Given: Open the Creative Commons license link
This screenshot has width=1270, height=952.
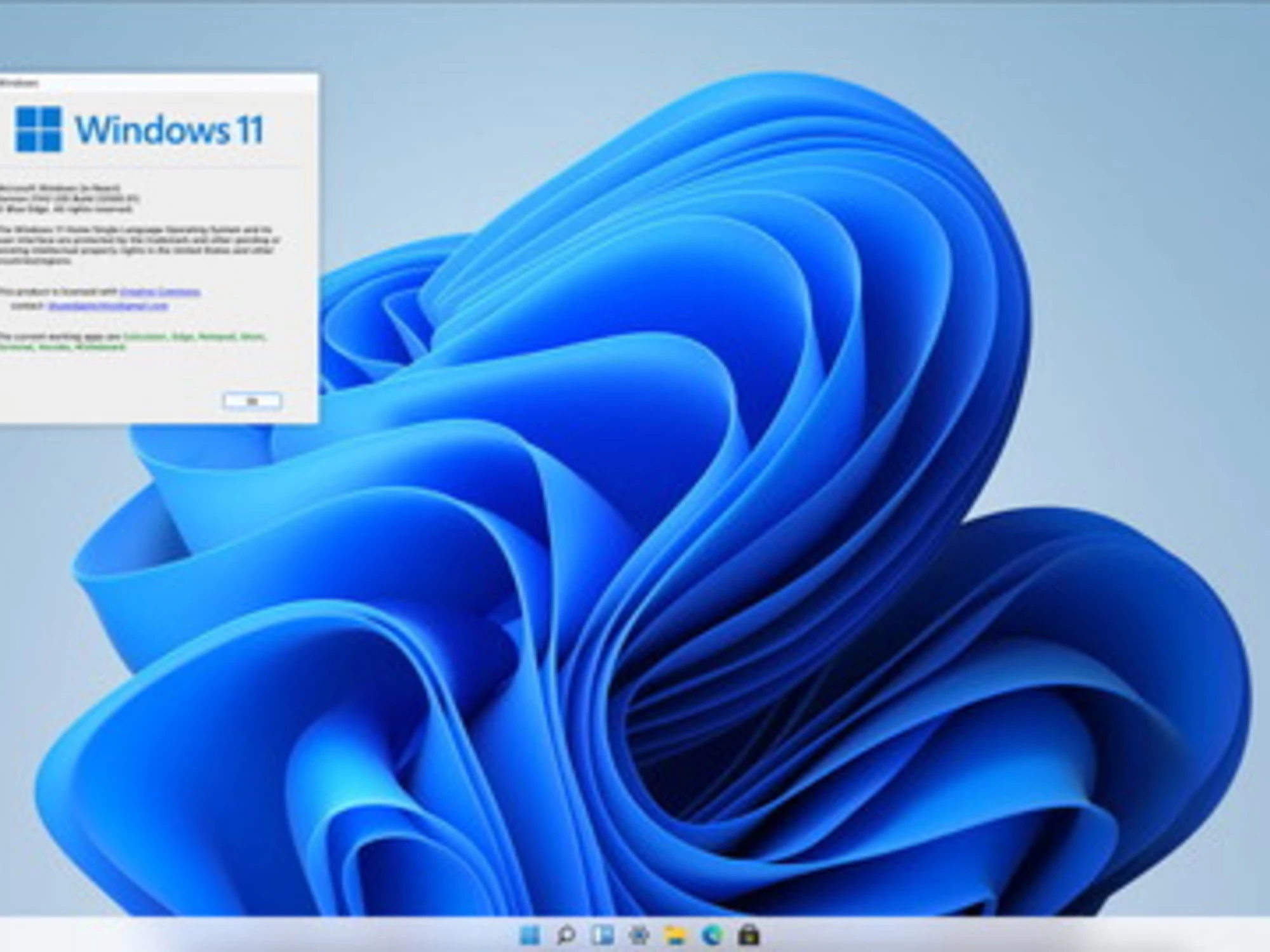Looking at the screenshot, I should click(161, 292).
